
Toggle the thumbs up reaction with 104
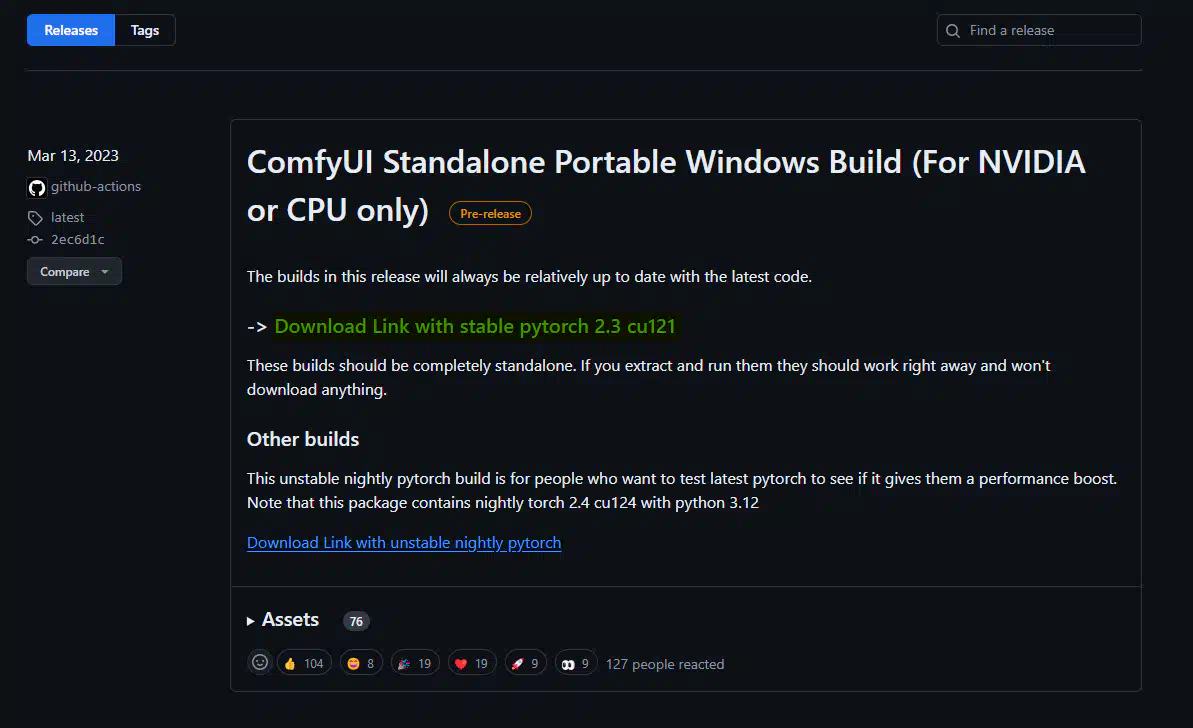[x=304, y=663]
